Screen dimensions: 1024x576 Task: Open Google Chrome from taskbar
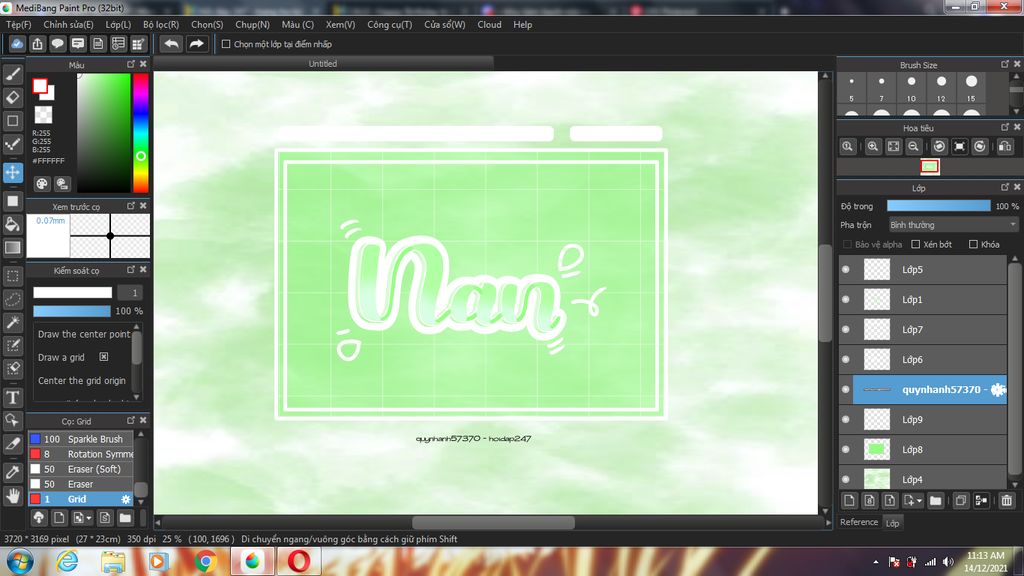[x=205, y=561]
